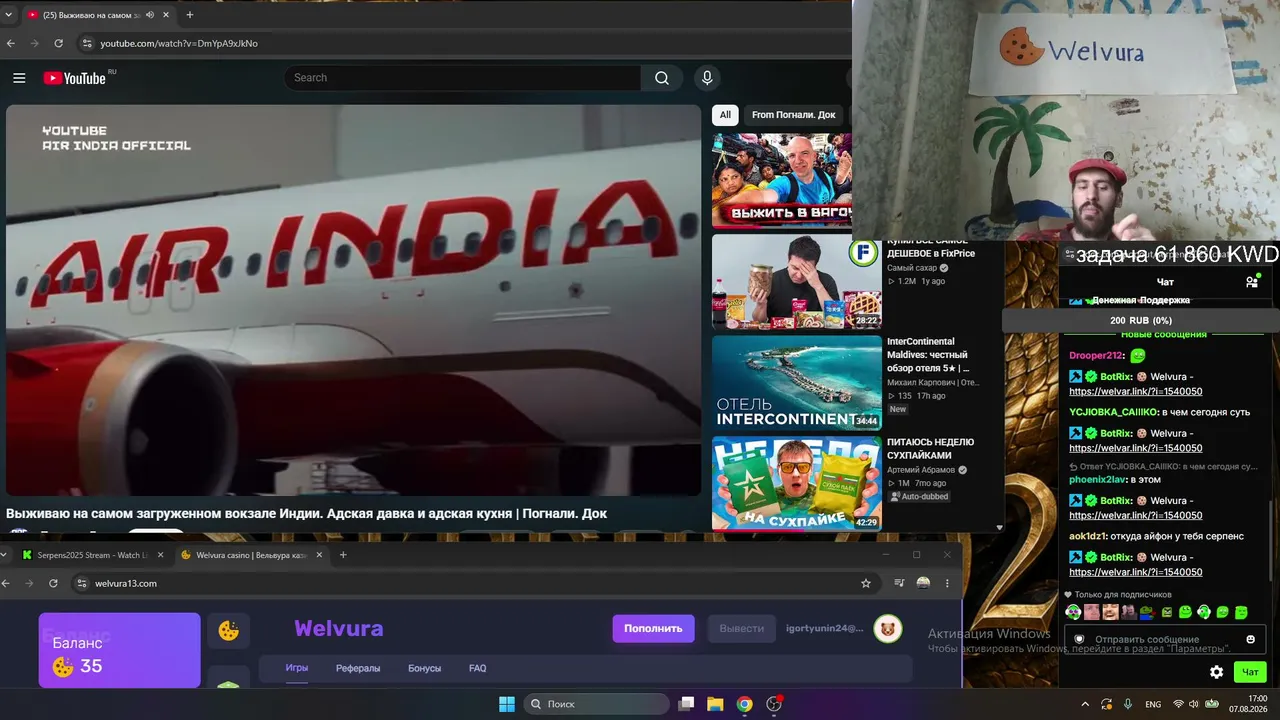Open the "FAQ" tab on Welvura
The height and width of the screenshot is (720, 1280).
pyautogui.click(x=478, y=668)
